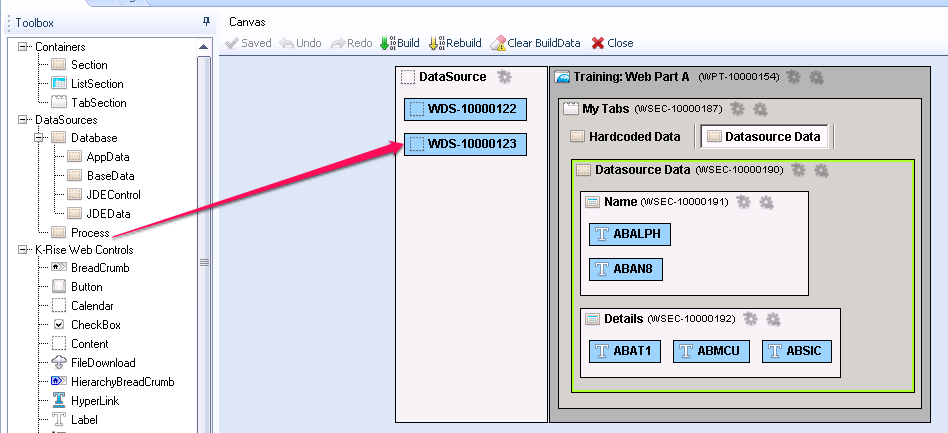Select the WDS-10000123 datasource block
Screen dimensions: 948x433
click(x=466, y=144)
